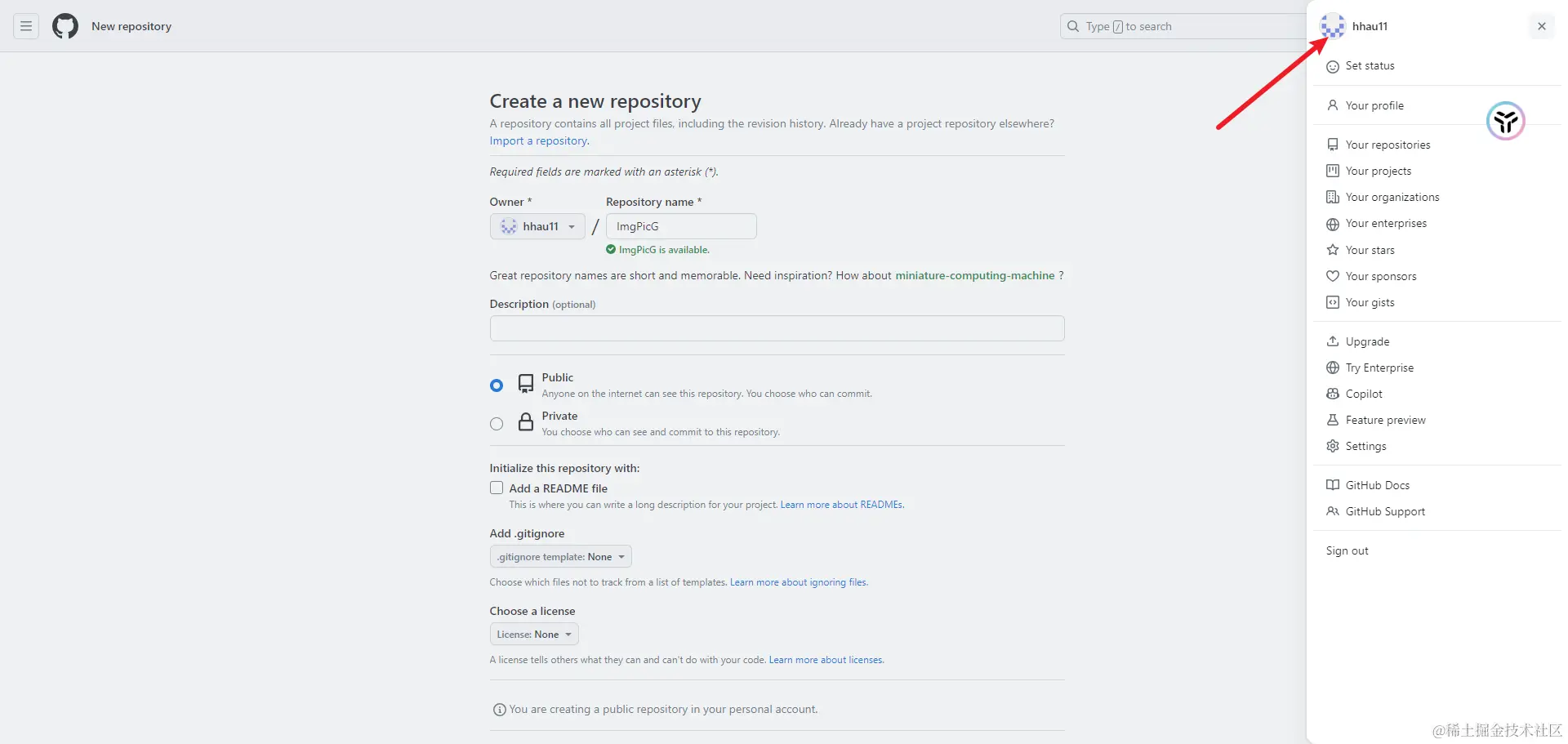Click the Import a repository link
Image resolution: width=1568 pixels, height=744 pixels.
tap(539, 140)
